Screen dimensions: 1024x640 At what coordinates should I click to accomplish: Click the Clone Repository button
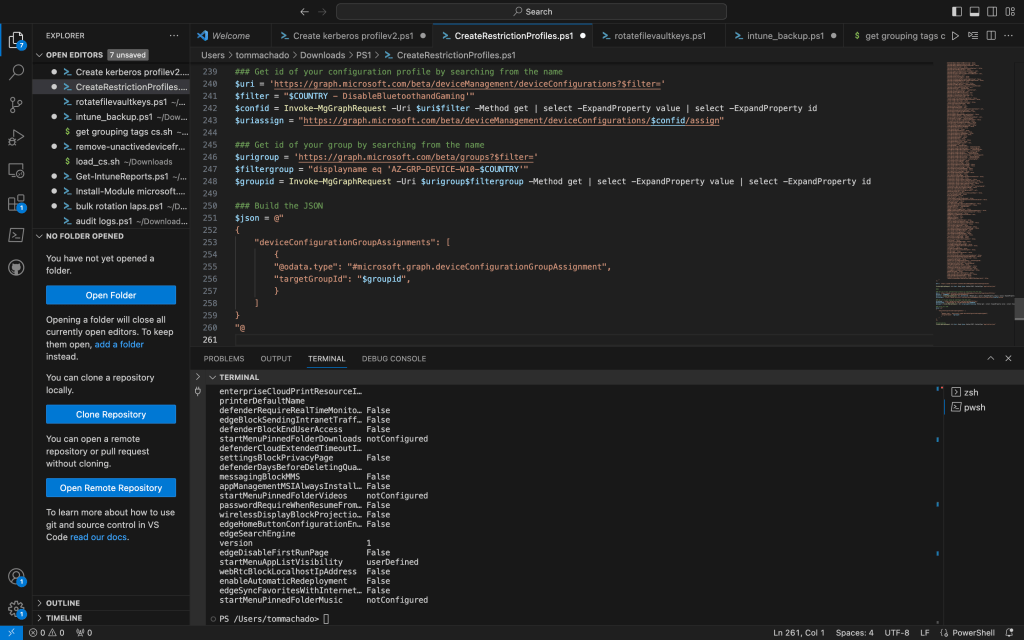(110, 414)
